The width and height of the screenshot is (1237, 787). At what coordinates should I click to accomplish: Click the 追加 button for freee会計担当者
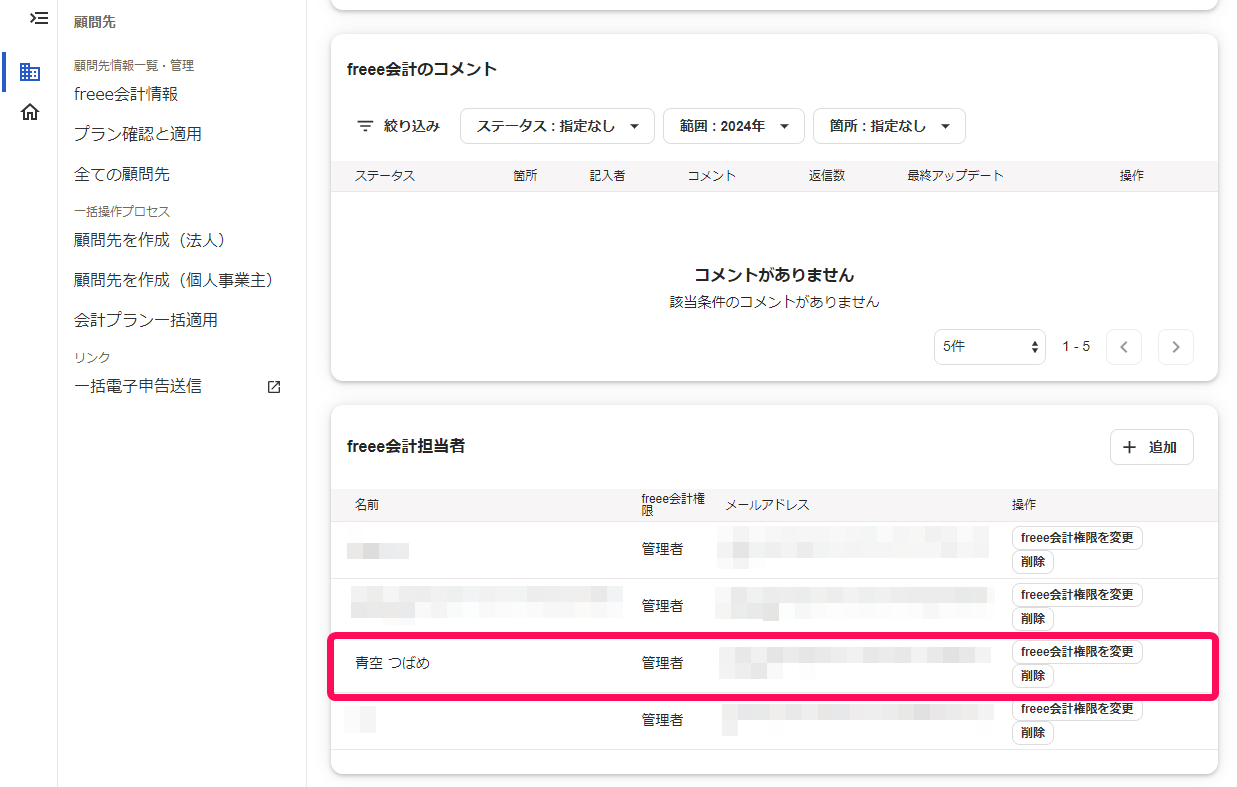[1152, 447]
